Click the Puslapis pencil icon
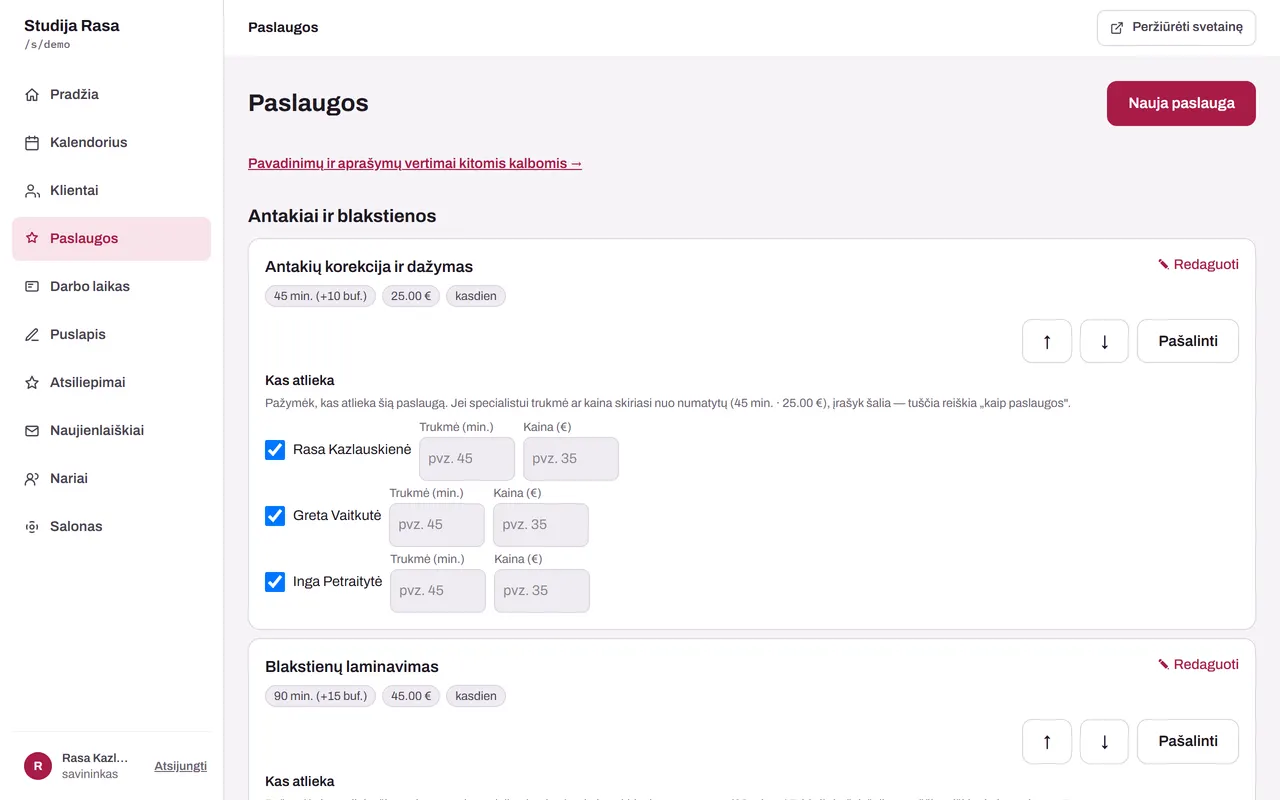The height and width of the screenshot is (800, 1280). click(x=32, y=335)
